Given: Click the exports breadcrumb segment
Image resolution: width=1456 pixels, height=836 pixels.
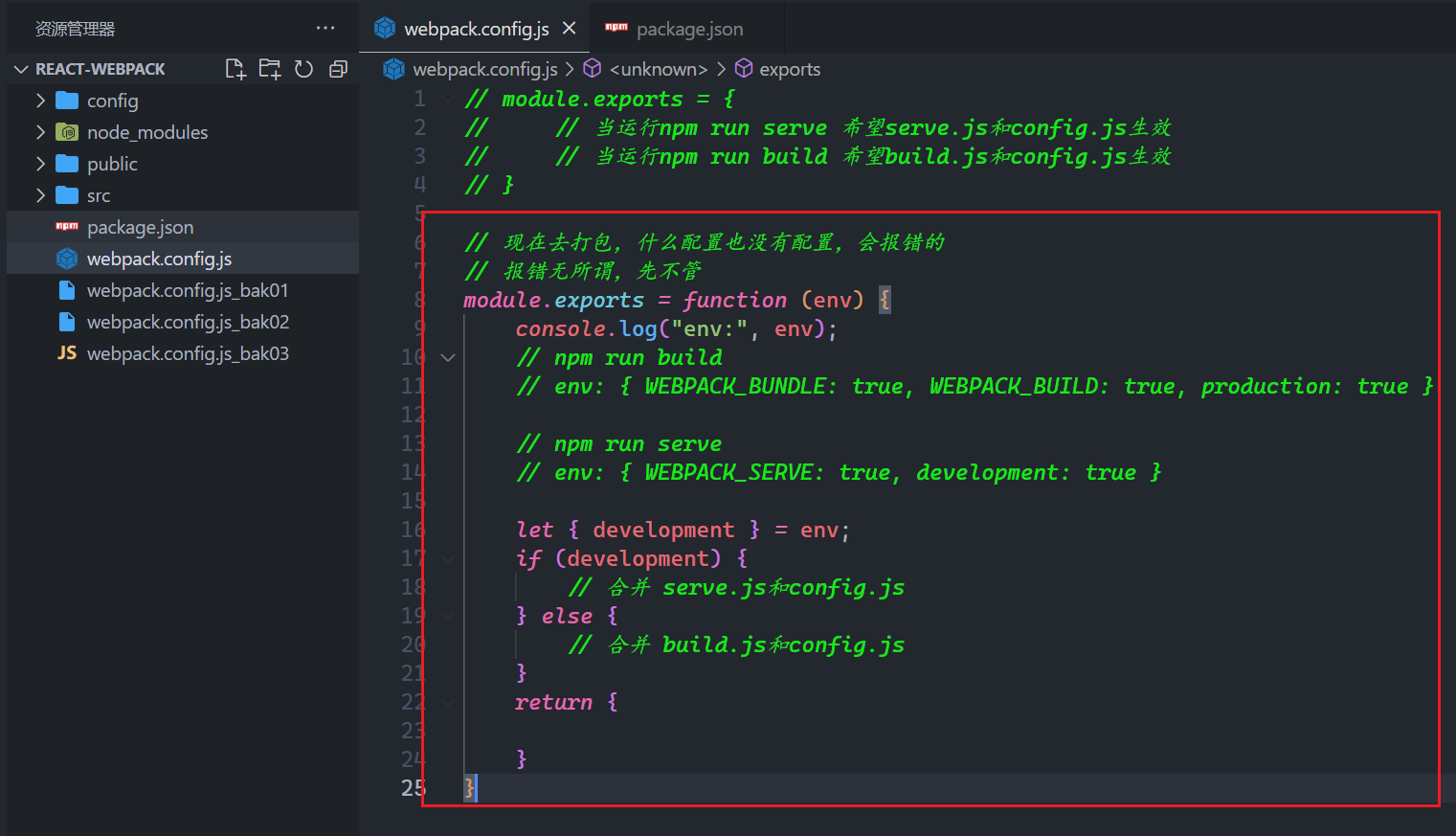Looking at the screenshot, I should coord(777,69).
